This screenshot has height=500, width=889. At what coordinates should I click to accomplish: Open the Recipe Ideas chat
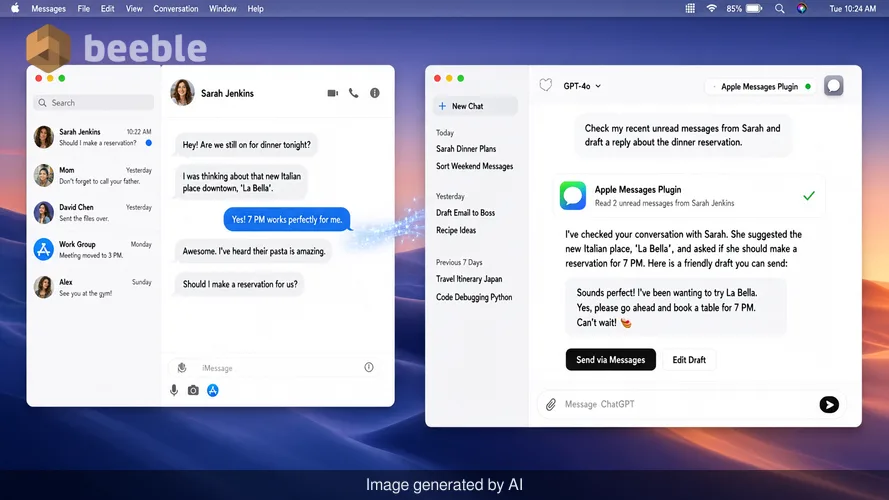pyautogui.click(x=456, y=230)
